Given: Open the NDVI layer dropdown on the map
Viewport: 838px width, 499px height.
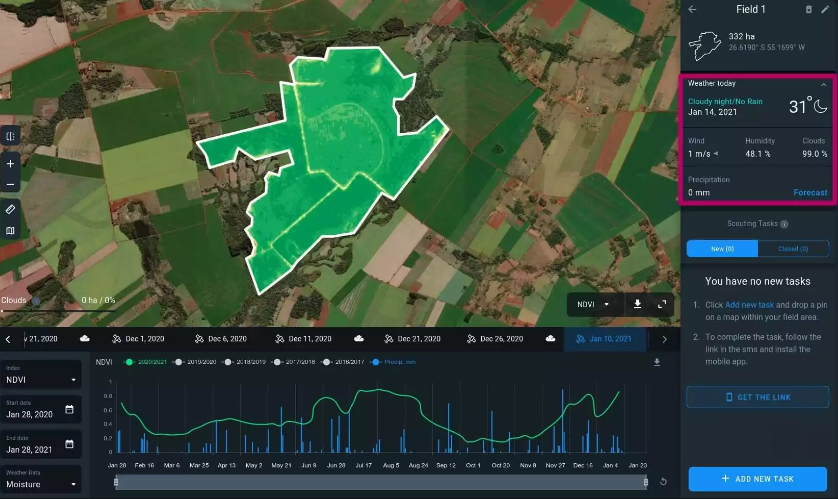Looking at the screenshot, I should point(592,304).
